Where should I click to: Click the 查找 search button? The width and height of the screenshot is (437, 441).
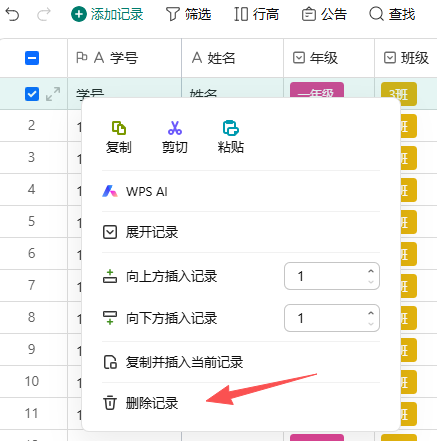[392, 14]
